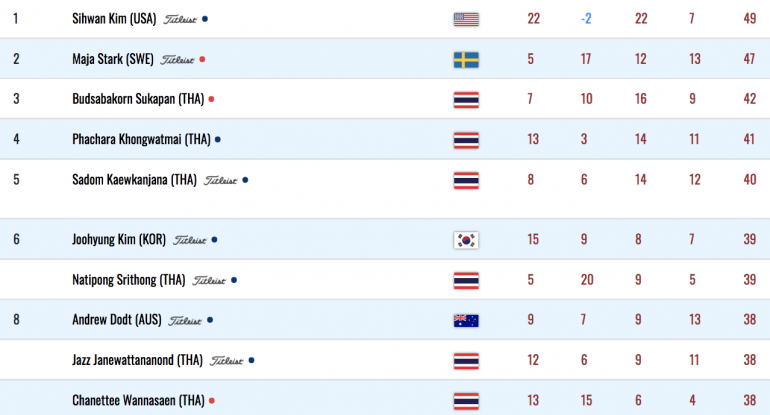Click the Titleist logo beside Sihwan Kim

[180, 20]
